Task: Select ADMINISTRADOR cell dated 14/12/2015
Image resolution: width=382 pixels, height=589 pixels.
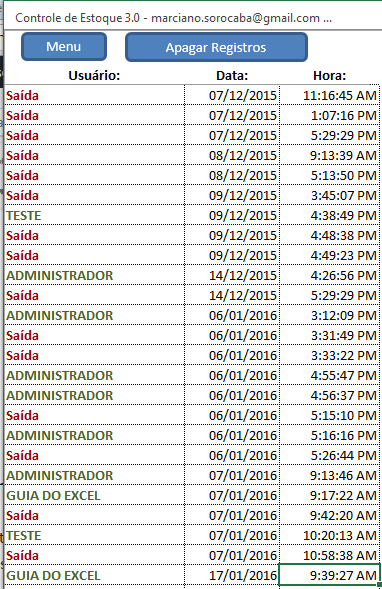Action: [95, 275]
